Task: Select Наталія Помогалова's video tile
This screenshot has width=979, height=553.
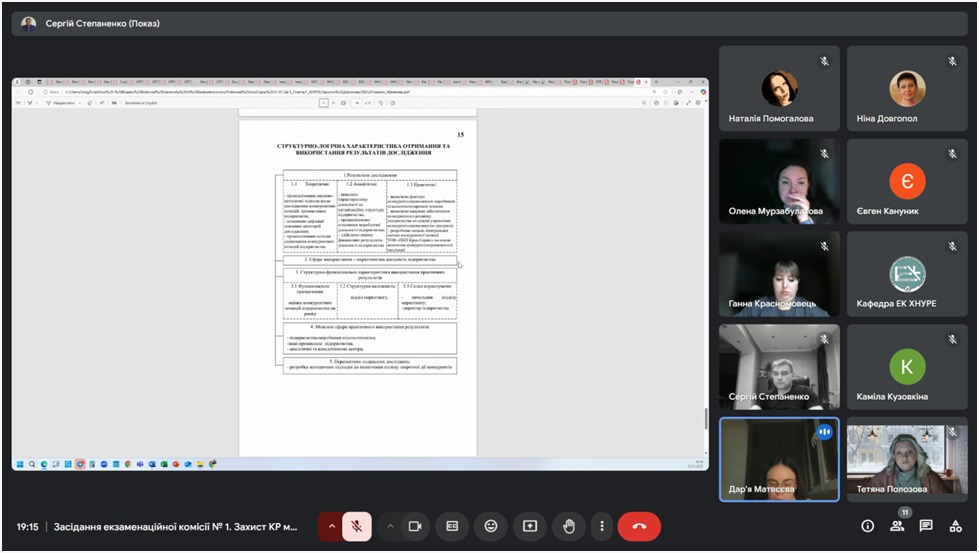Action: (x=779, y=90)
